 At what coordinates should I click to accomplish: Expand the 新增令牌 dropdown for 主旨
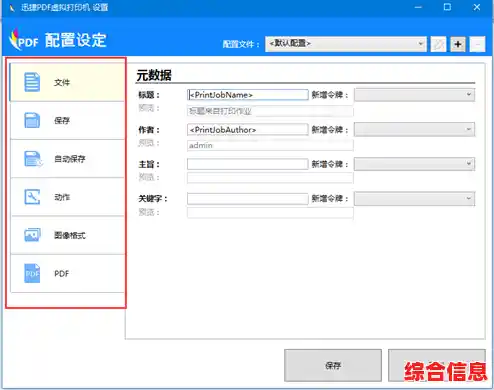(x=414, y=164)
